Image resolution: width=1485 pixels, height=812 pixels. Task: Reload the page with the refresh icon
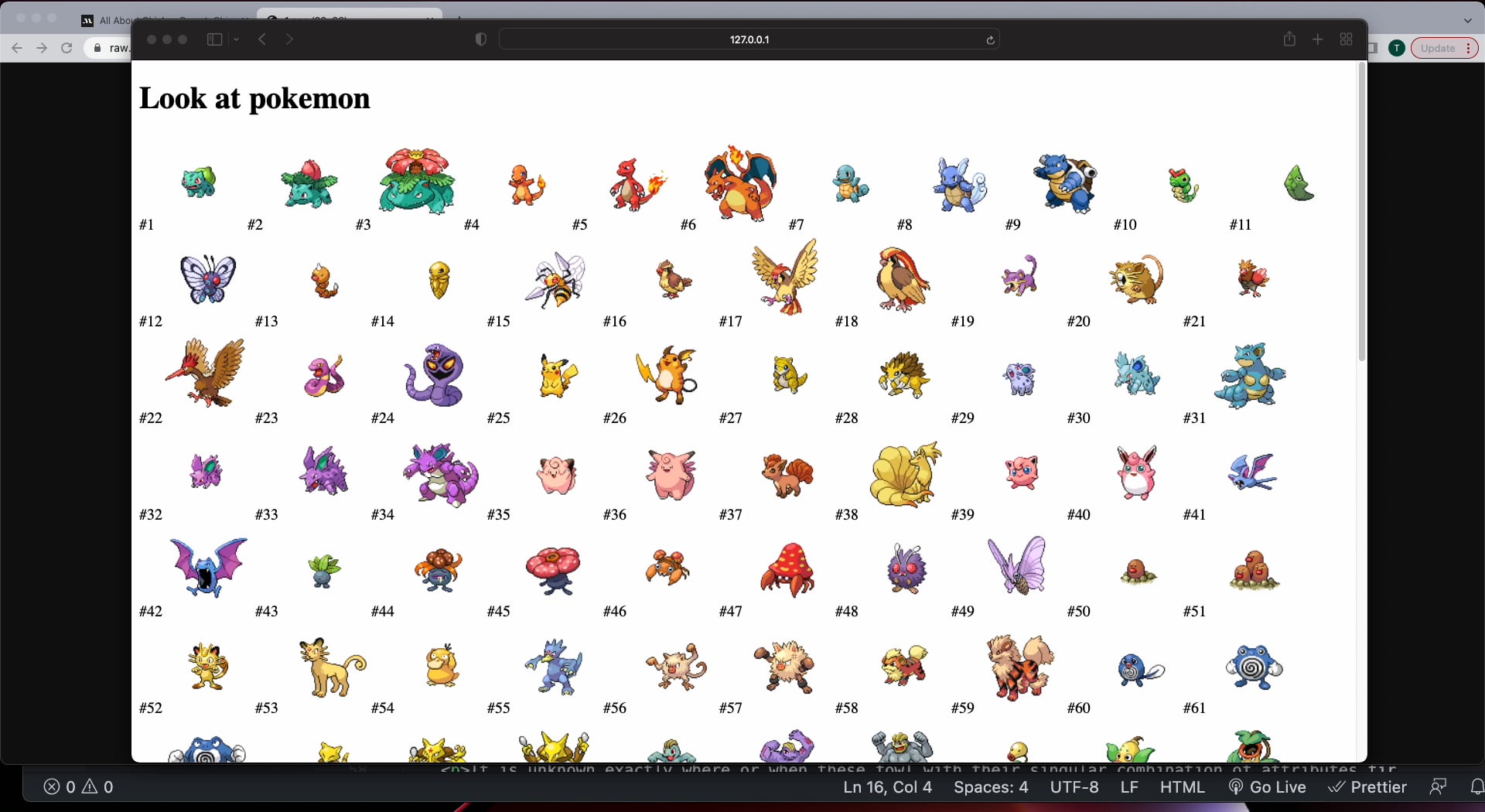991,39
